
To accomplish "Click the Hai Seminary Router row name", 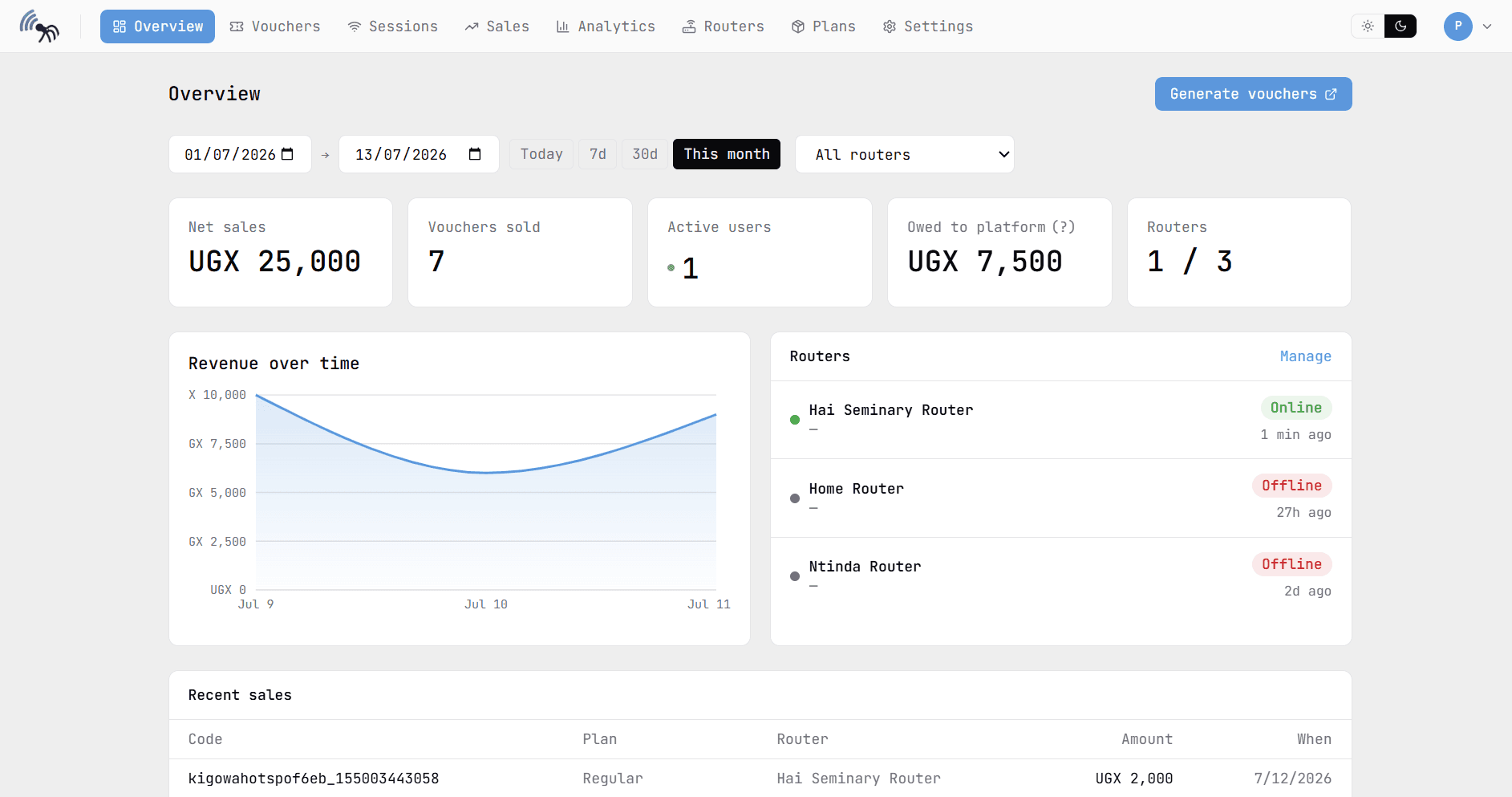I will click(891, 410).
